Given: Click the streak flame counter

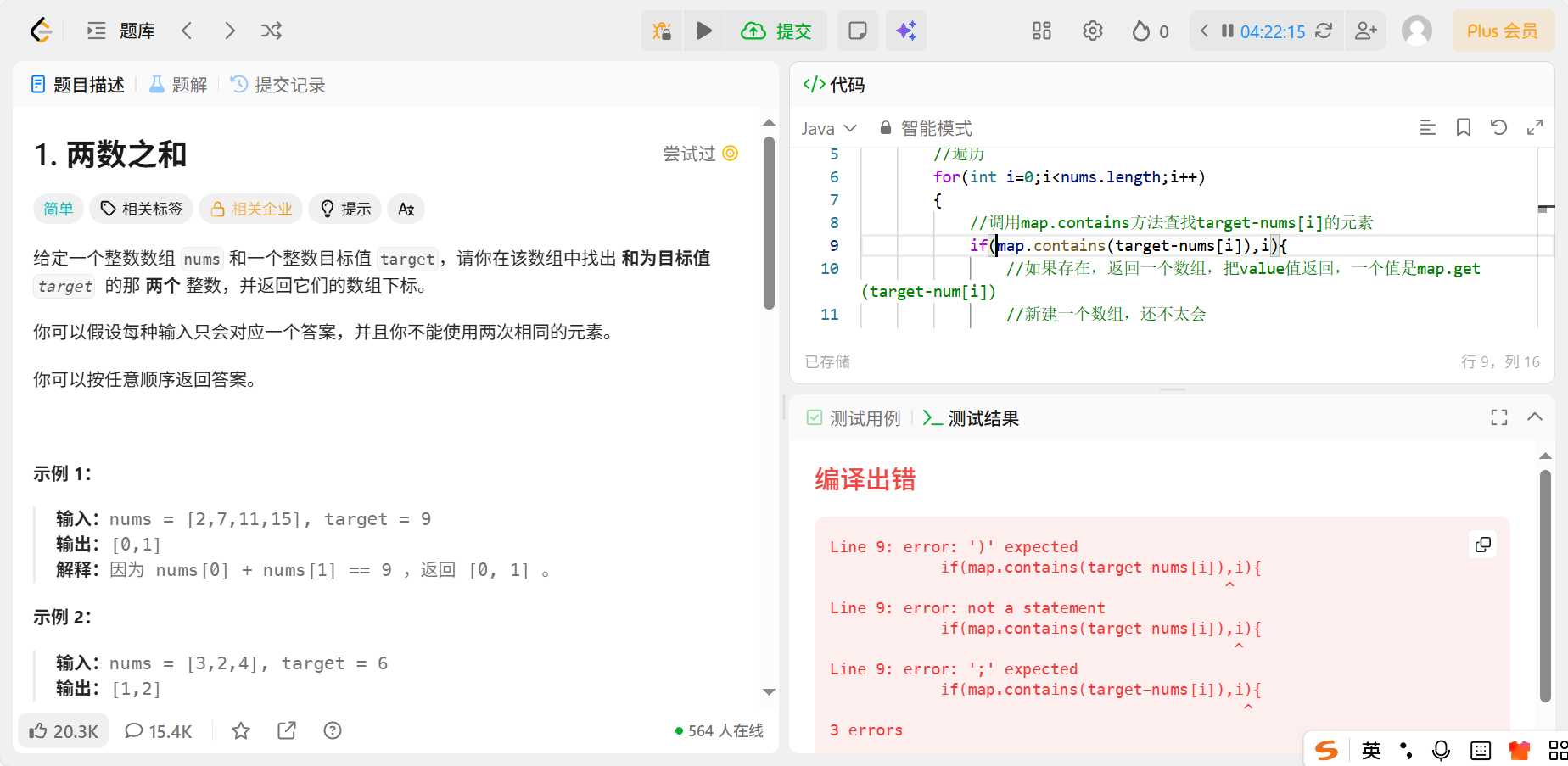Looking at the screenshot, I should point(1151,31).
